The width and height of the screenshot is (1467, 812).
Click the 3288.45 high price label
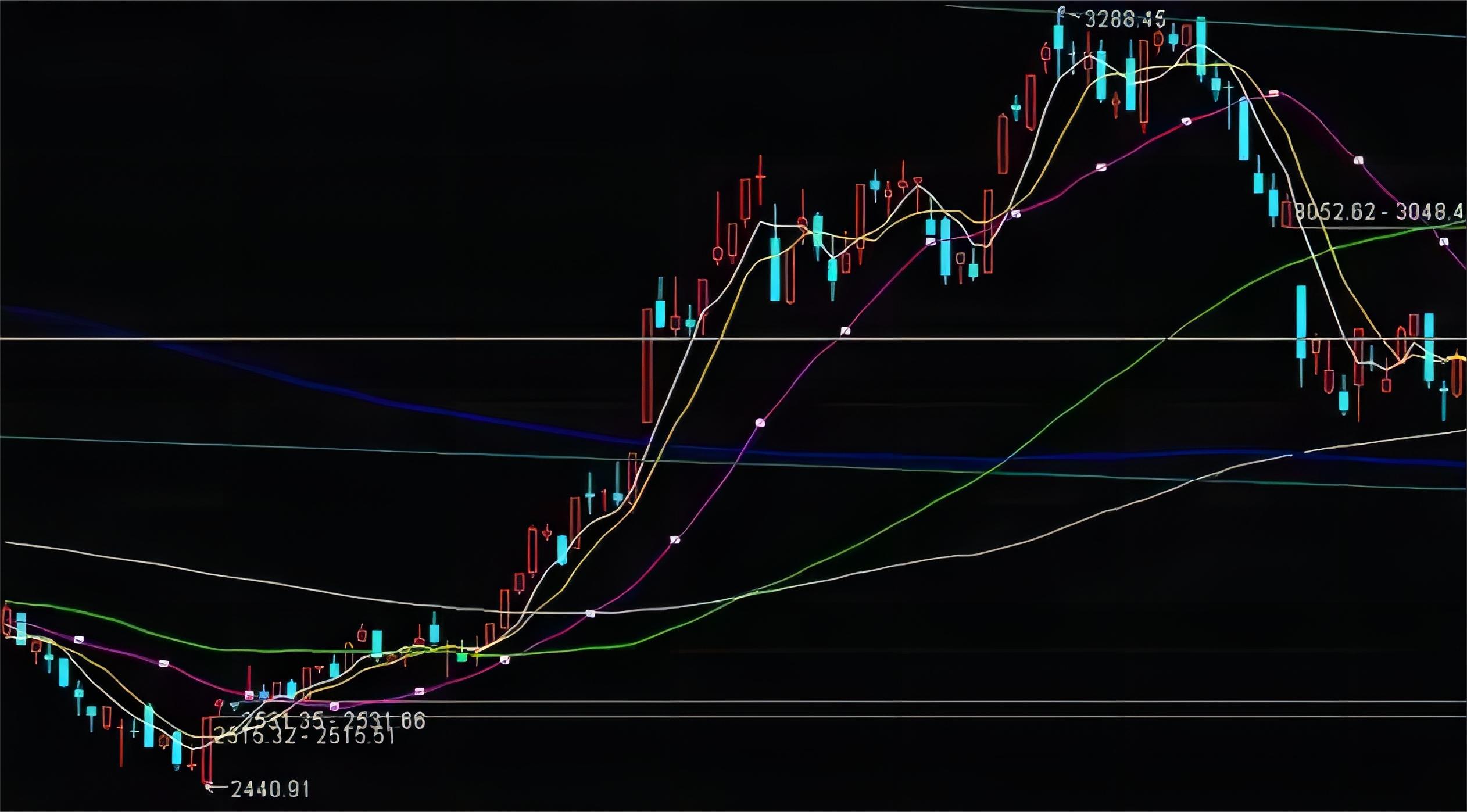[1125, 19]
